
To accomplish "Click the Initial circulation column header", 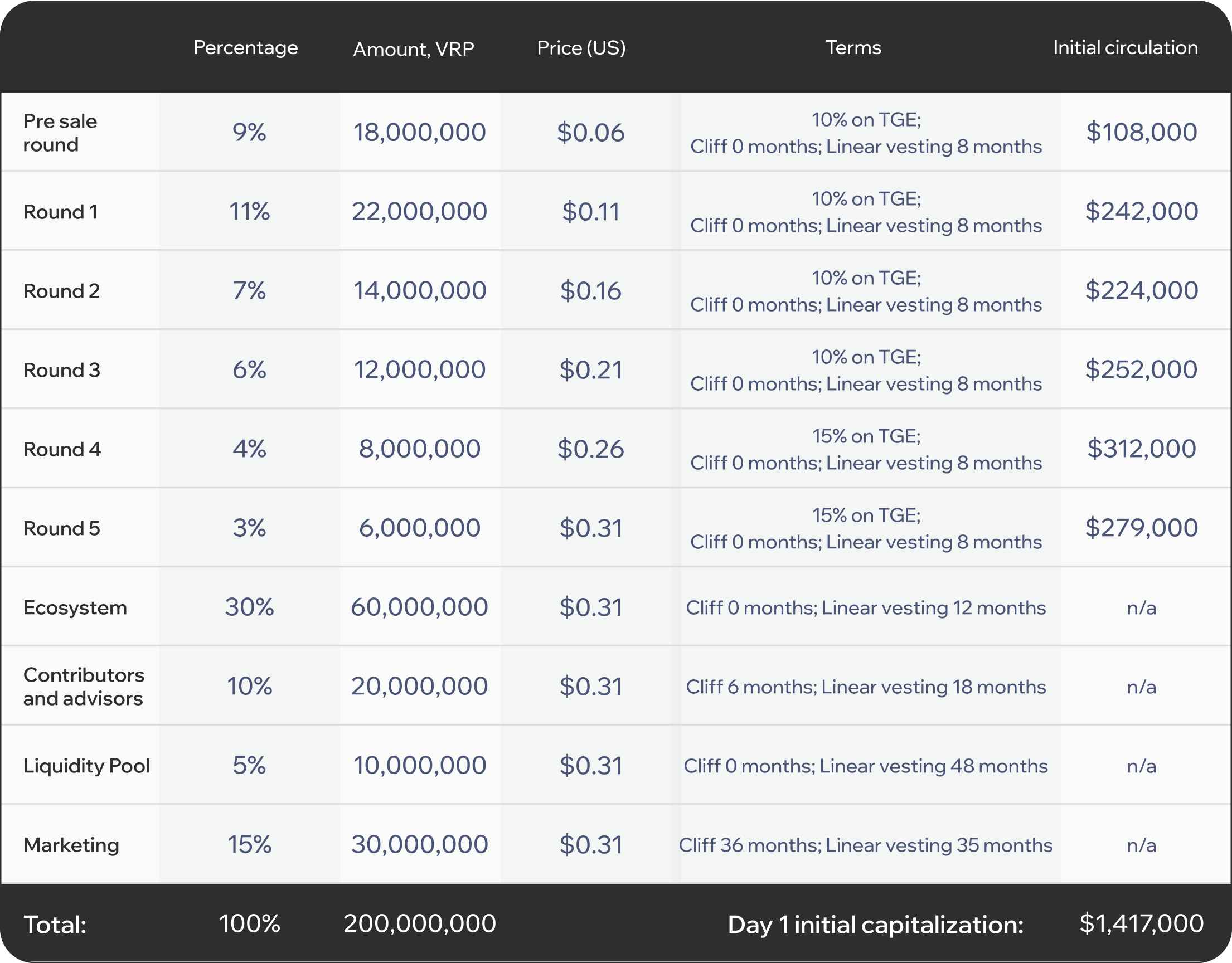I will [x=1126, y=48].
